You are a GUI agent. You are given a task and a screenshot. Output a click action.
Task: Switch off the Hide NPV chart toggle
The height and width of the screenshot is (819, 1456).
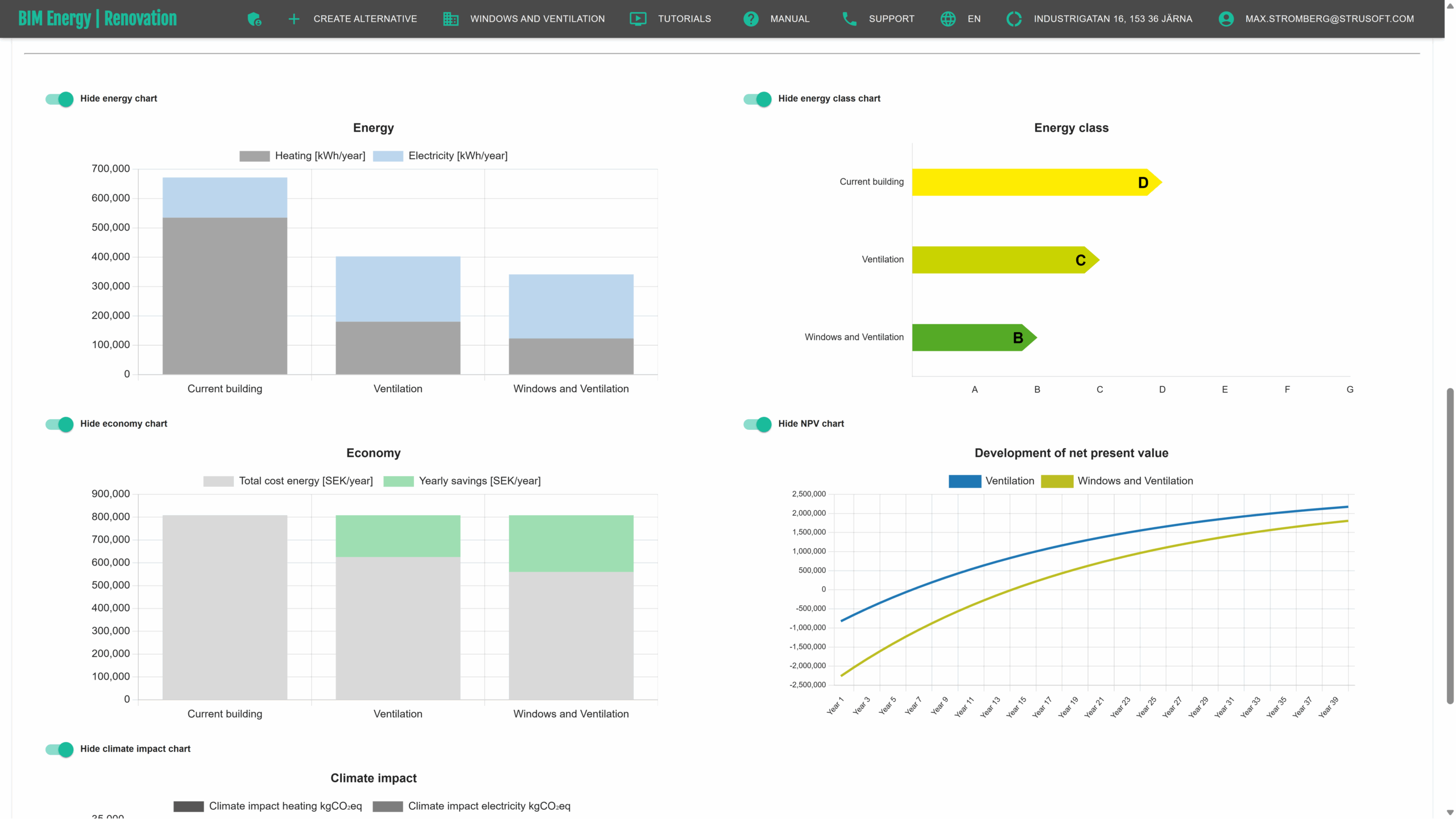pyautogui.click(x=758, y=424)
